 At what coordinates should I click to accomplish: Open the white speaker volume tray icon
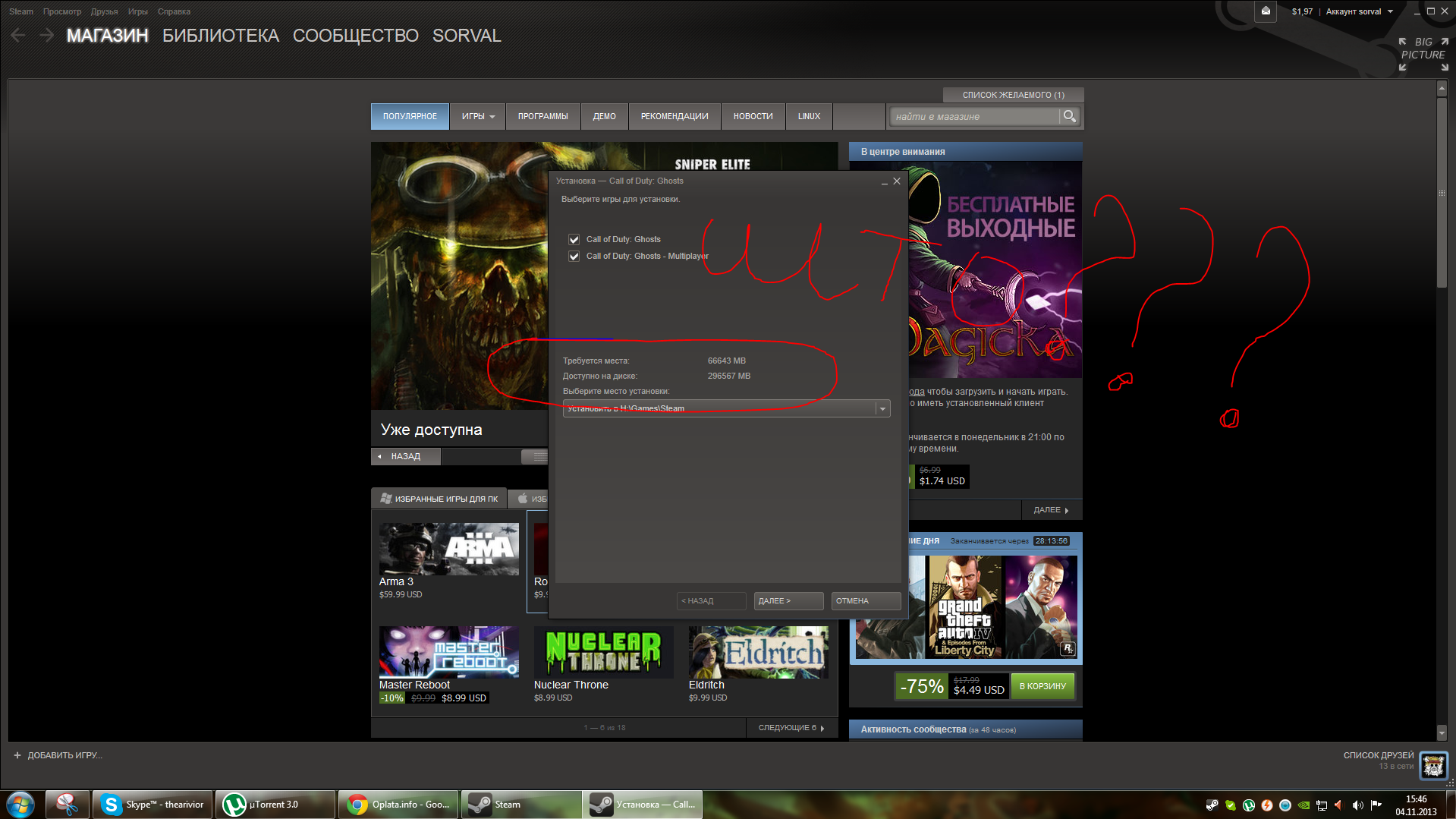[1357, 805]
